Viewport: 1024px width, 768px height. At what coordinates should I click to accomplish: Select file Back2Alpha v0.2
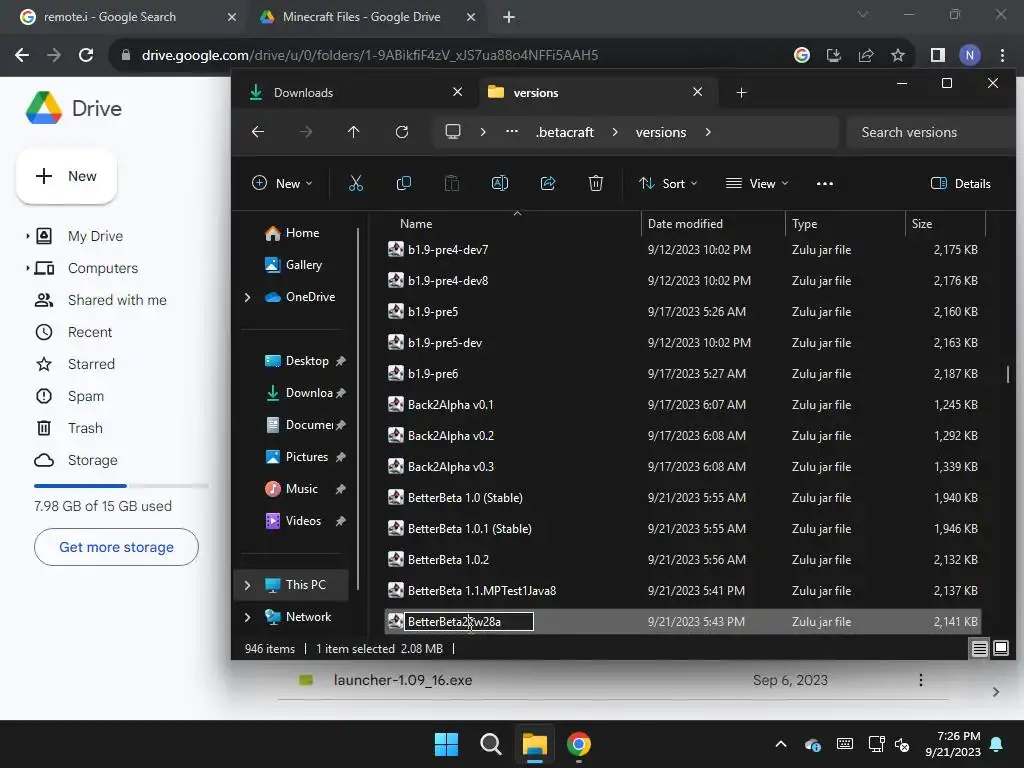pyautogui.click(x=451, y=436)
